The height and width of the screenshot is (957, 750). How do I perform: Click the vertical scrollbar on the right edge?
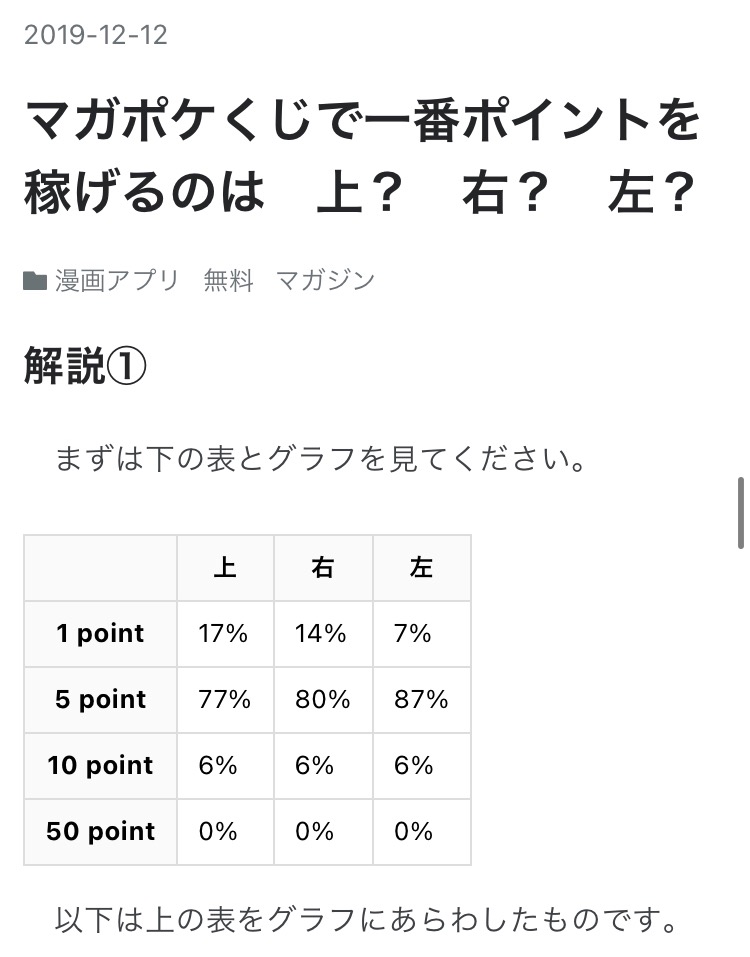coord(740,512)
